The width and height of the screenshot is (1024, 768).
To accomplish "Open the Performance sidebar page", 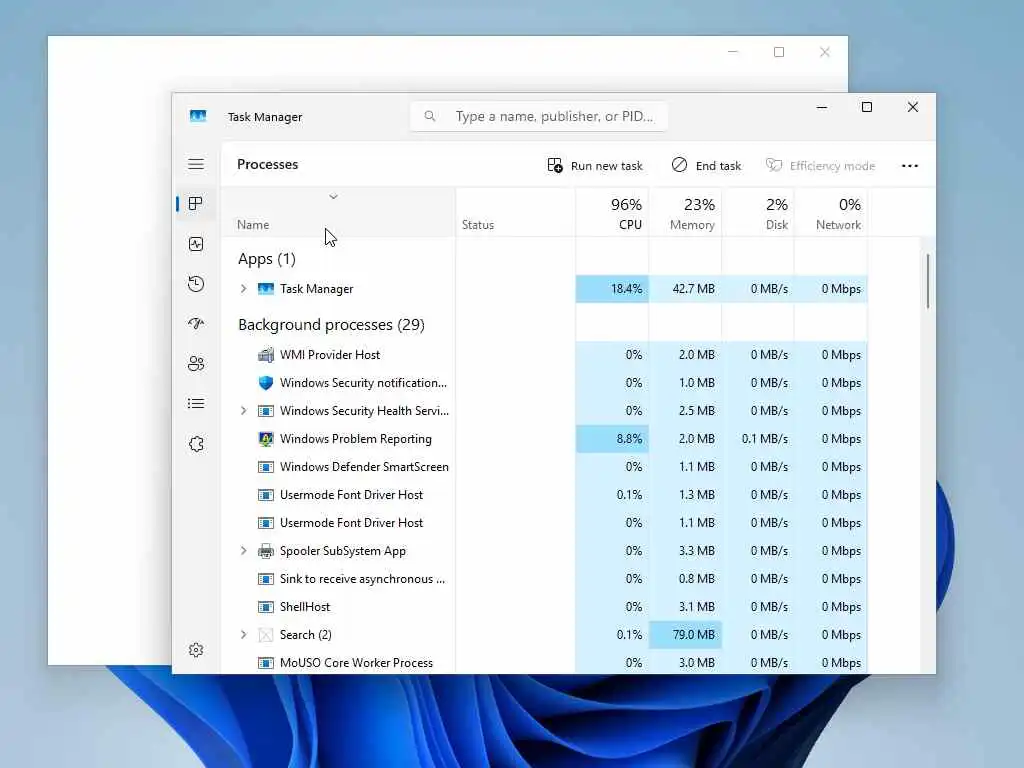I will click(196, 244).
